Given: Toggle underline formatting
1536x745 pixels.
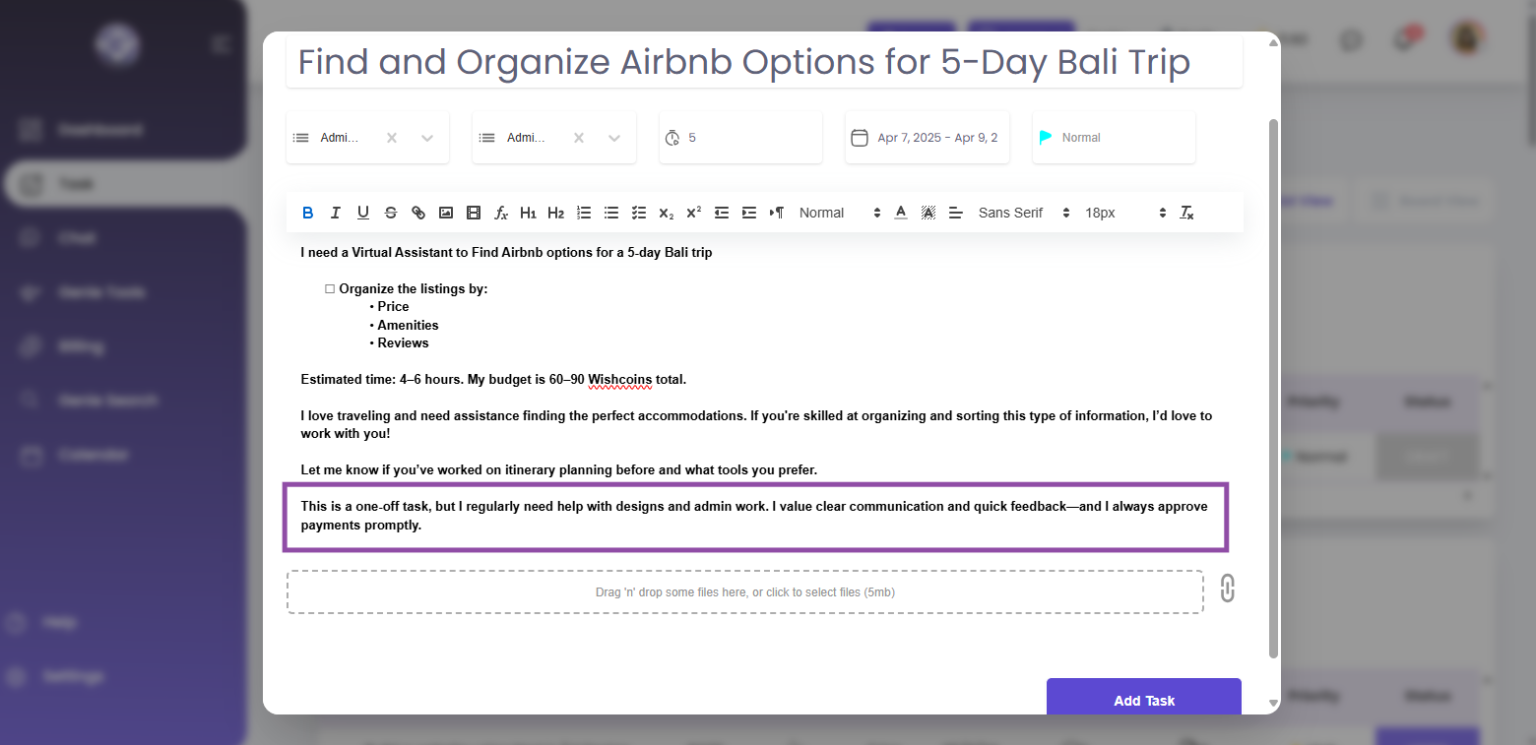Looking at the screenshot, I should [x=363, y=213].
